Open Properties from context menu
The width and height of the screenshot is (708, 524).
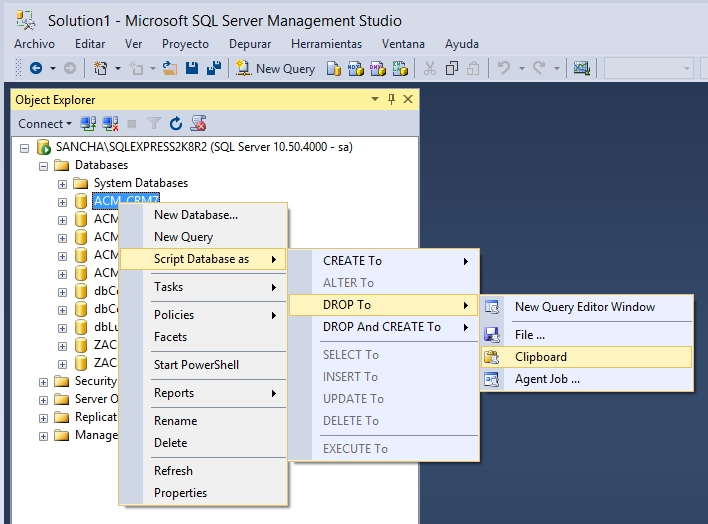coord(203,493)
